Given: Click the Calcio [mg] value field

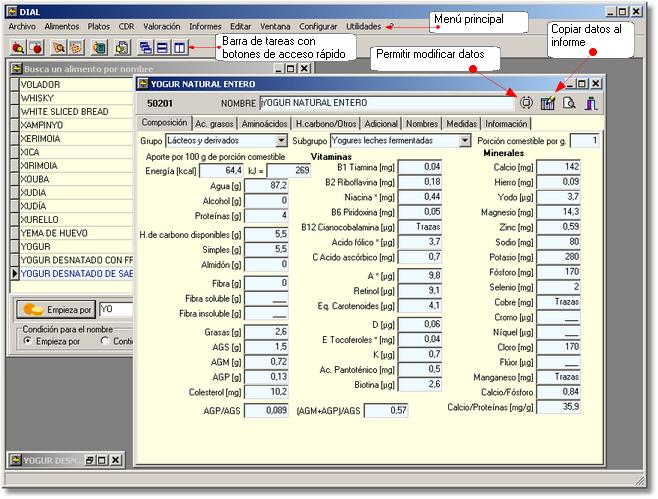Looking at the screenshot, I should click(x=559, y=167).
